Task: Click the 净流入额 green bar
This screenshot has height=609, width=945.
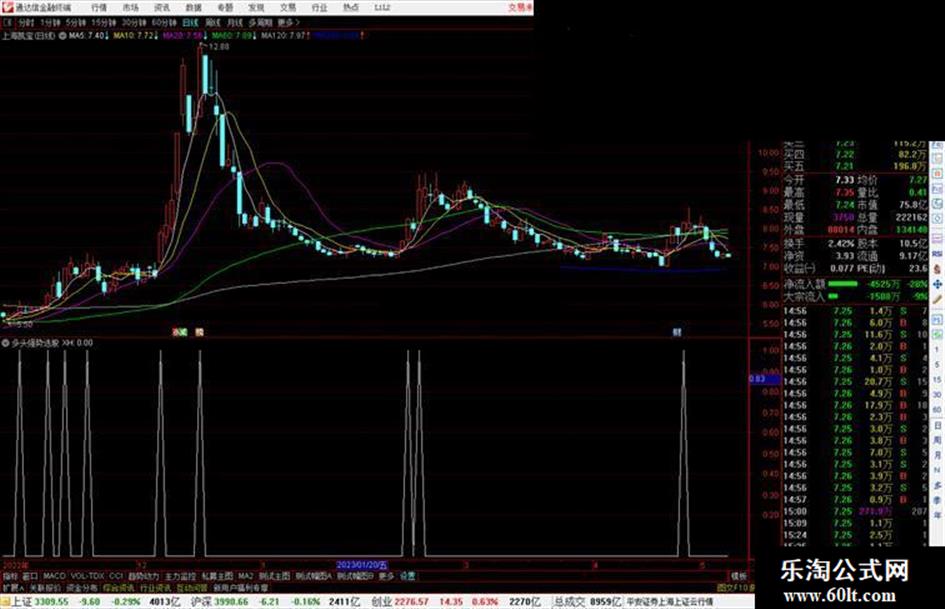Action: (843, 283)
